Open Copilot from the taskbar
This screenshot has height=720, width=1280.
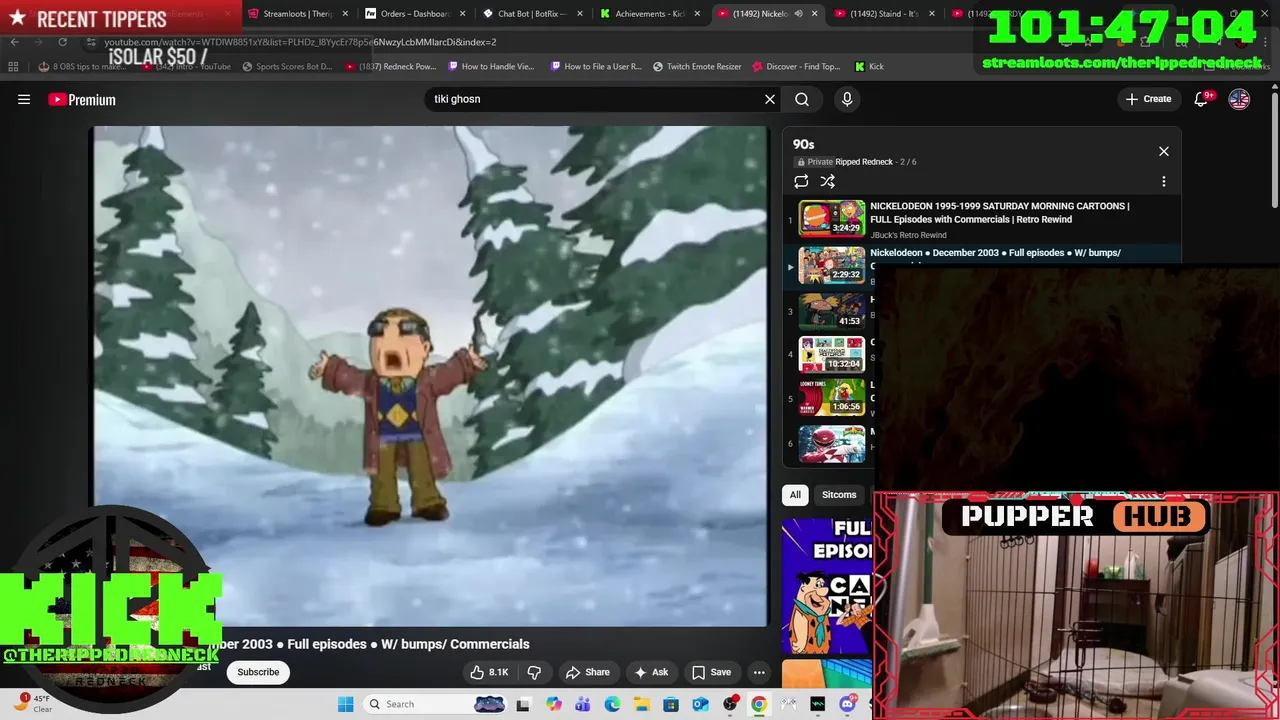553,704
